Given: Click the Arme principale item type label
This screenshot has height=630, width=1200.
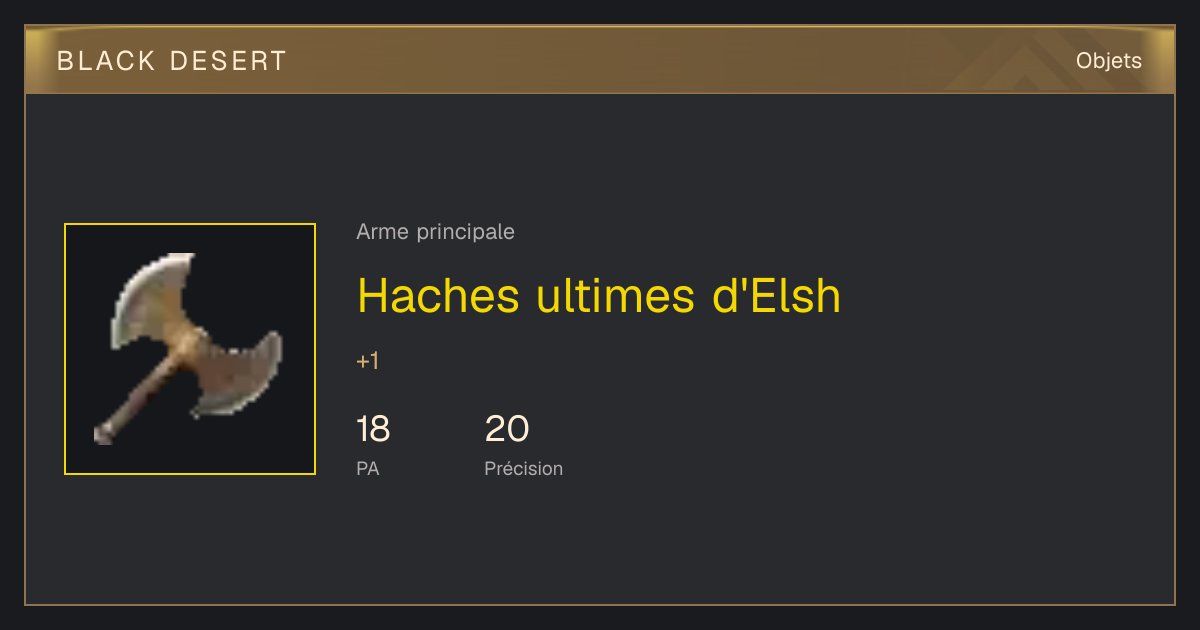Looking at the screenshot, I should [436, 232].
